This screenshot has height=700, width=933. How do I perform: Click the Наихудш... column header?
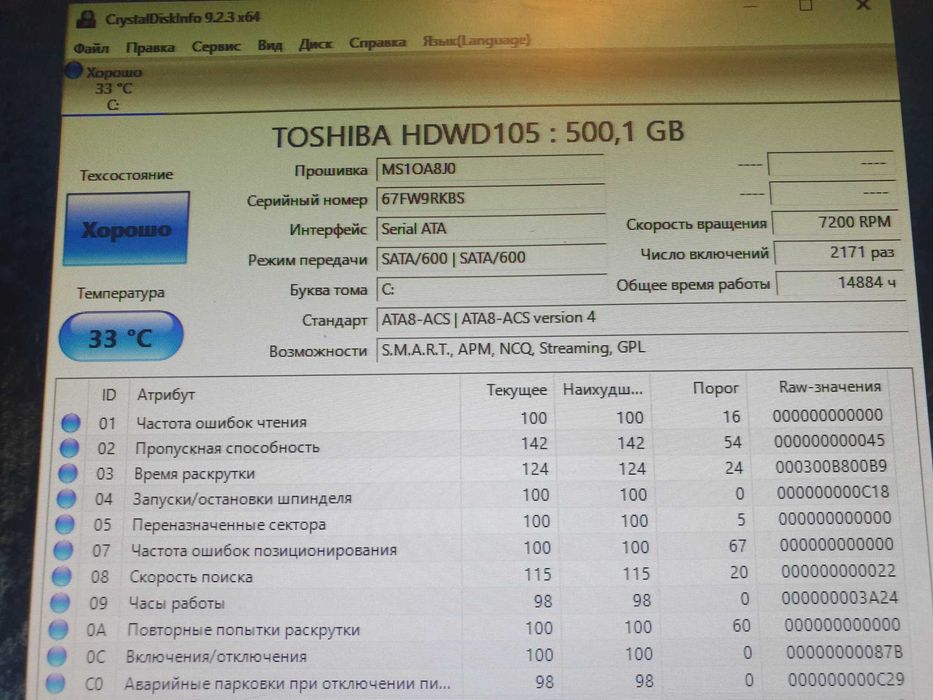(x=602, y=390)
